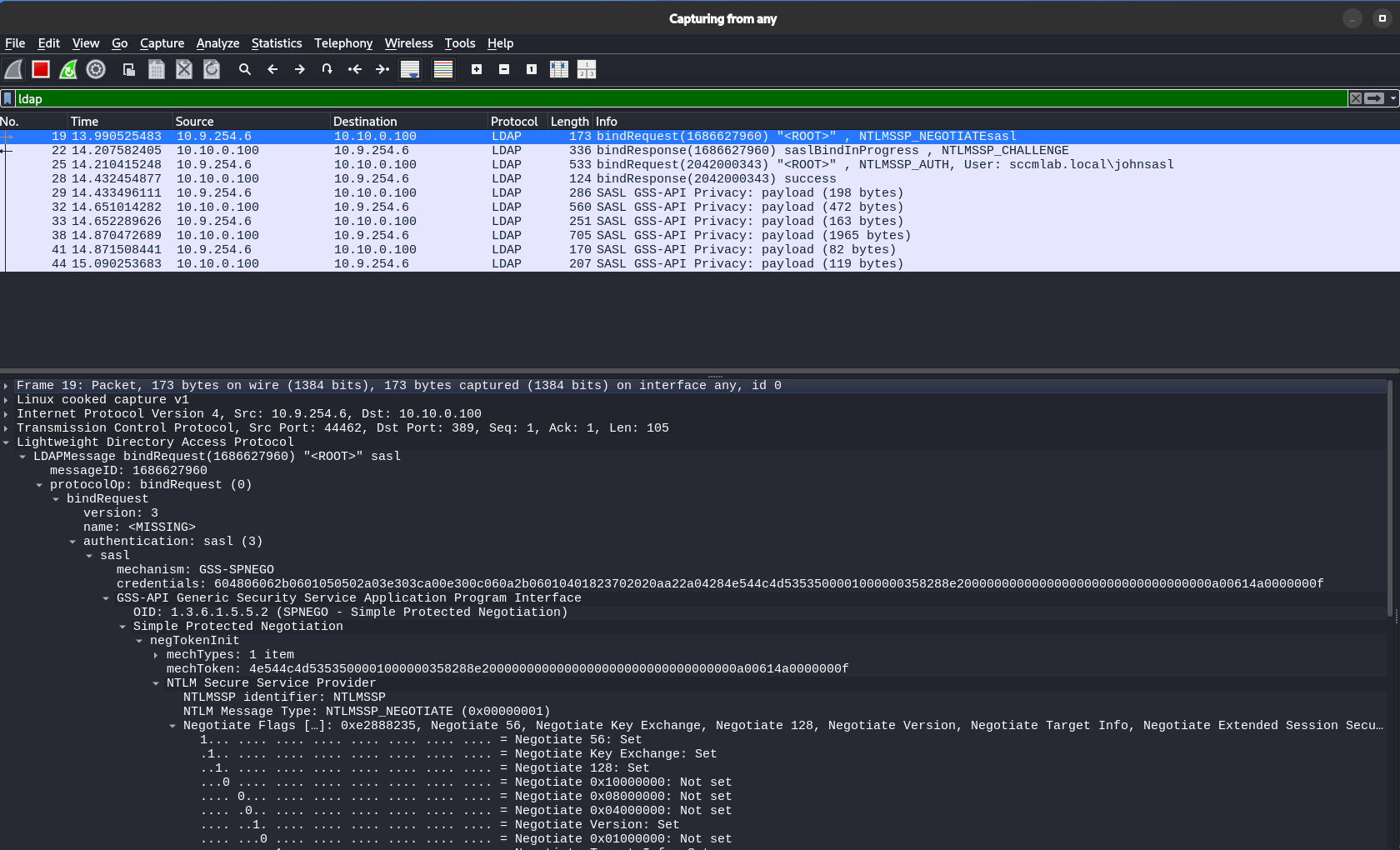
Task: Toggle packet colorization rules
Action: click(443, 69)
